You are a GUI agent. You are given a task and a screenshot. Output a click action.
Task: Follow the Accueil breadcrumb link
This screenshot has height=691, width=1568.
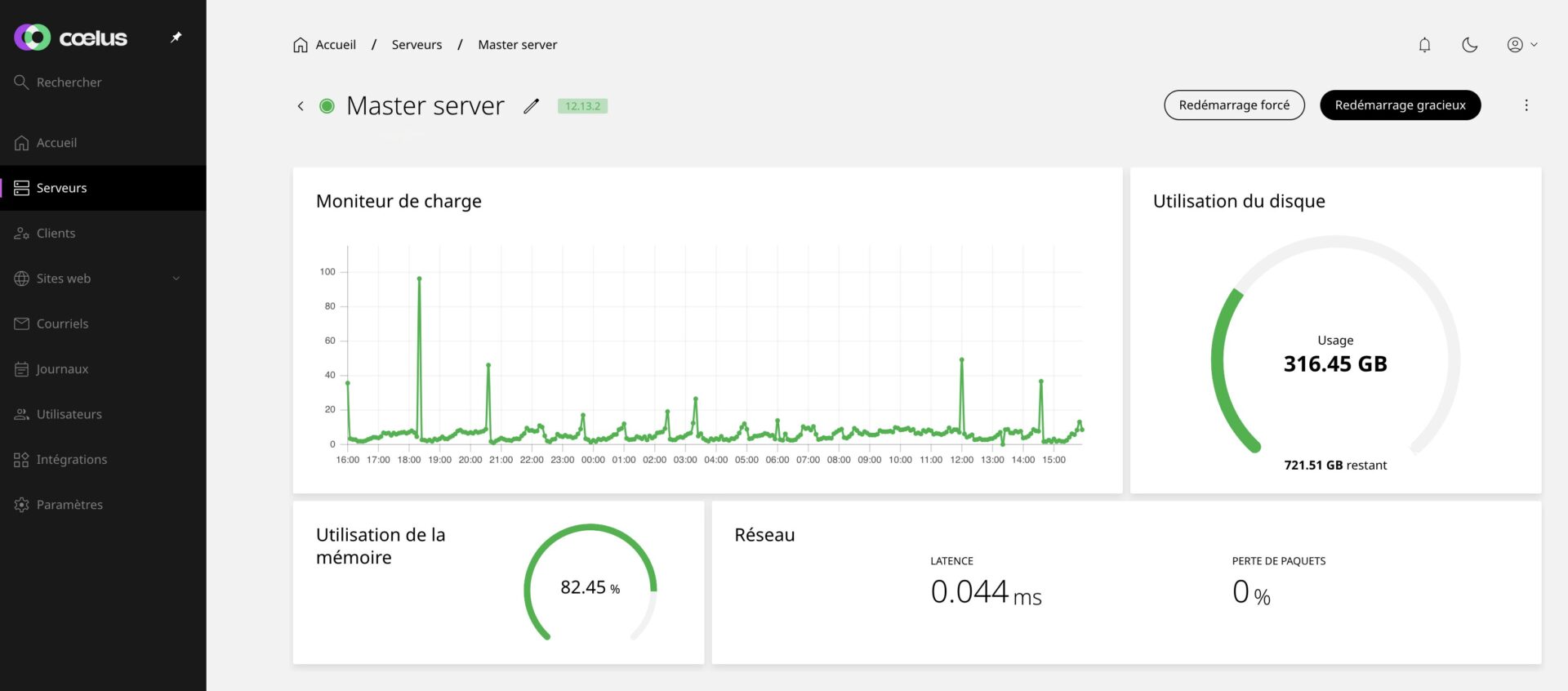tap(336, 45)
